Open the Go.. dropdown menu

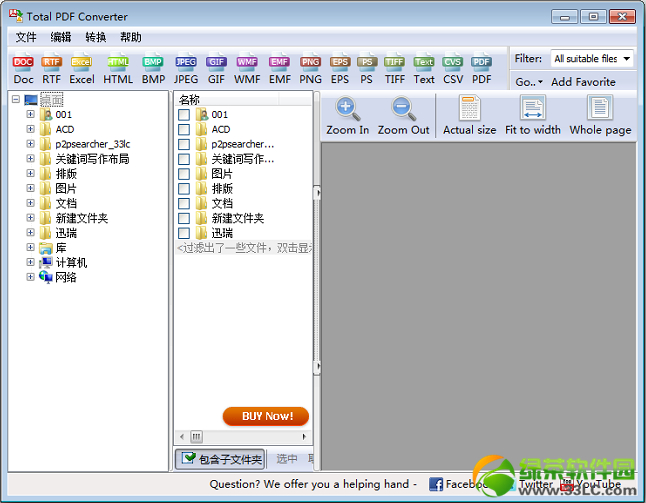(x=529, y=82)
